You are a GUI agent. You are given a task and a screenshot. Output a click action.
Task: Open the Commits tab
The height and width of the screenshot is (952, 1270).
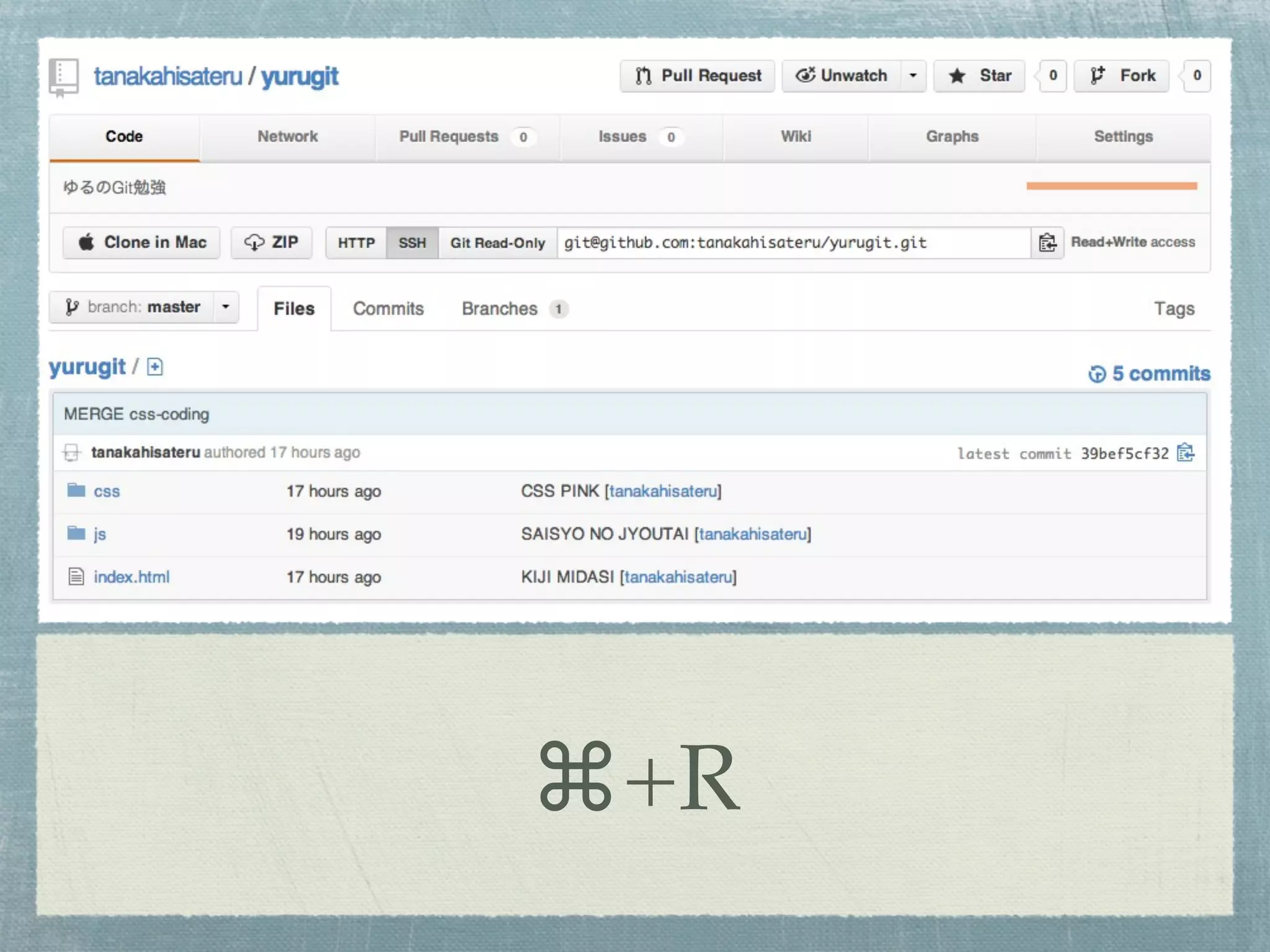tap(388, 309)
